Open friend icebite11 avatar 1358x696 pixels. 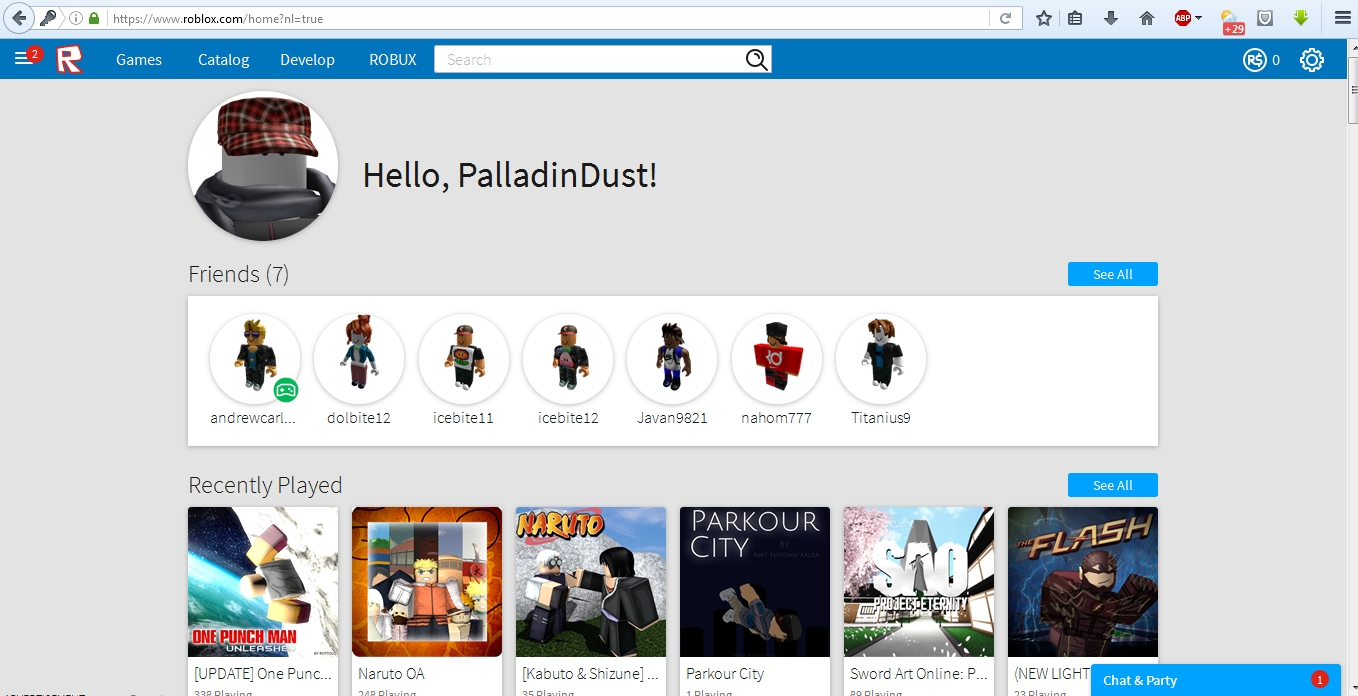[x=464, y=359]
